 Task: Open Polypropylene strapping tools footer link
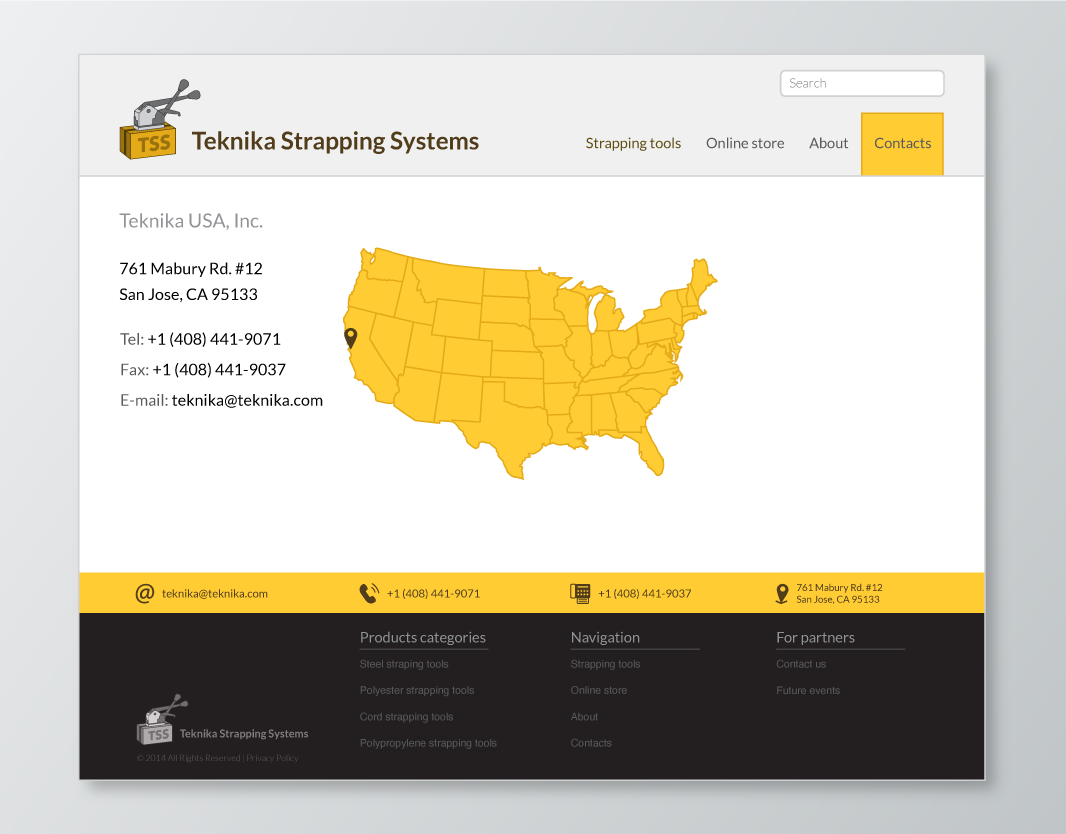pyautogui.click(x=428, y=744)
